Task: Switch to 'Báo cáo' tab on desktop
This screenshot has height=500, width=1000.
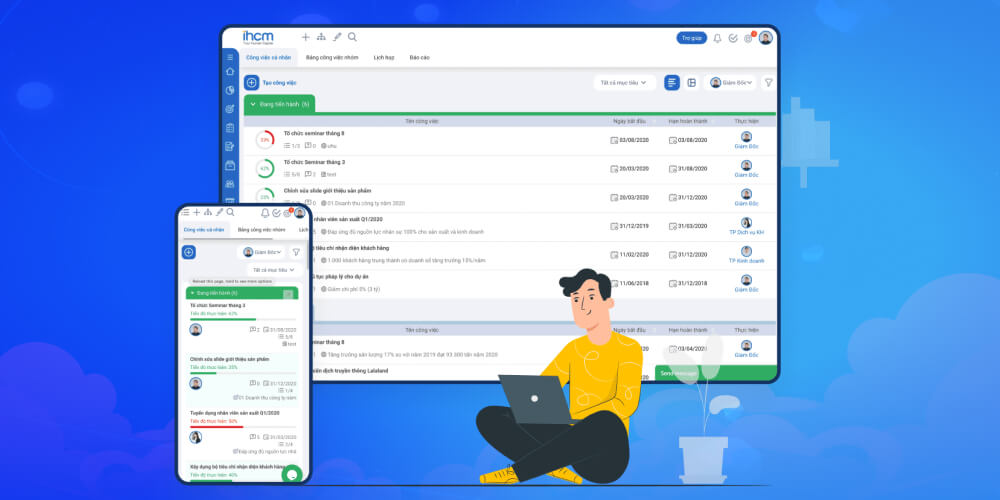Action: tap(420, 57)
